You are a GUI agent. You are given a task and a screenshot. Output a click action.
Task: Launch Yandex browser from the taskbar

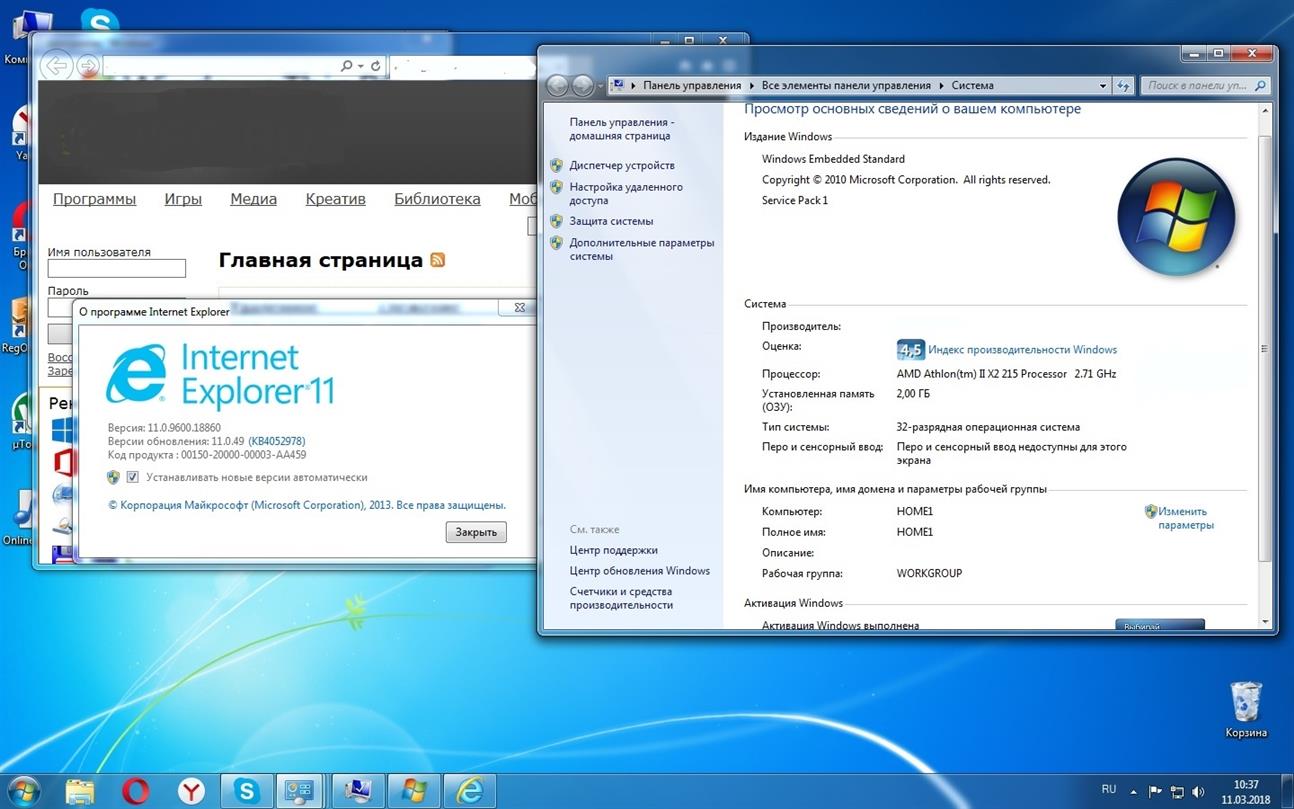[191, 791]
